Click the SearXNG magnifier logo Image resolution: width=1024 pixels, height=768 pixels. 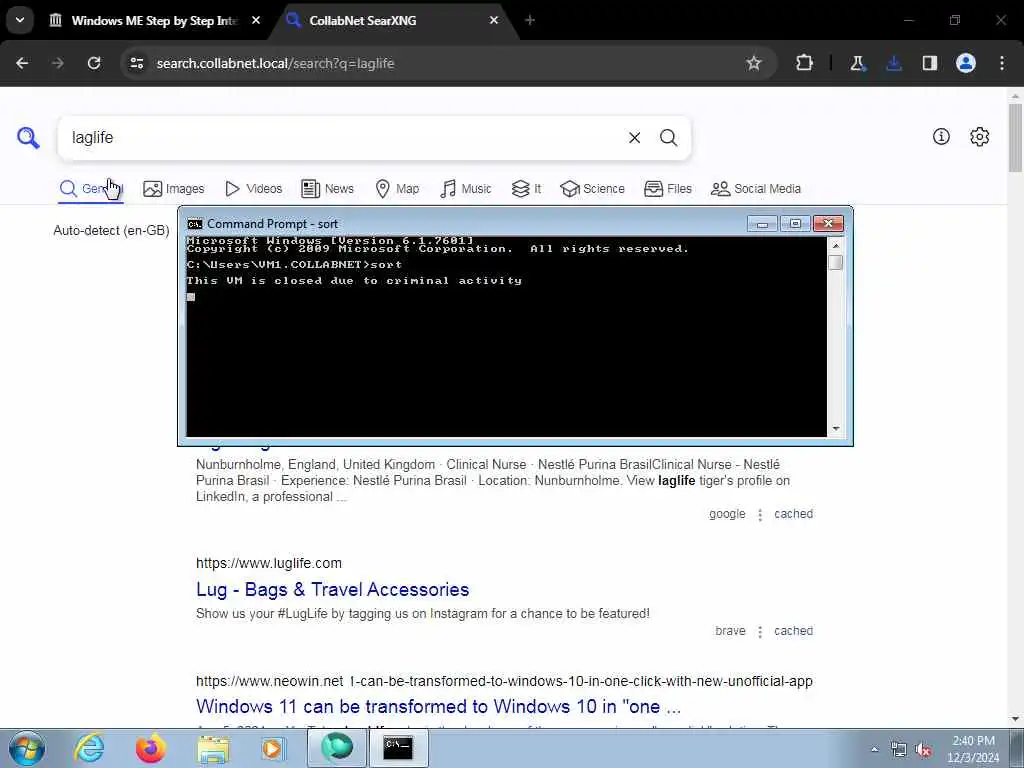coord(28,138)
